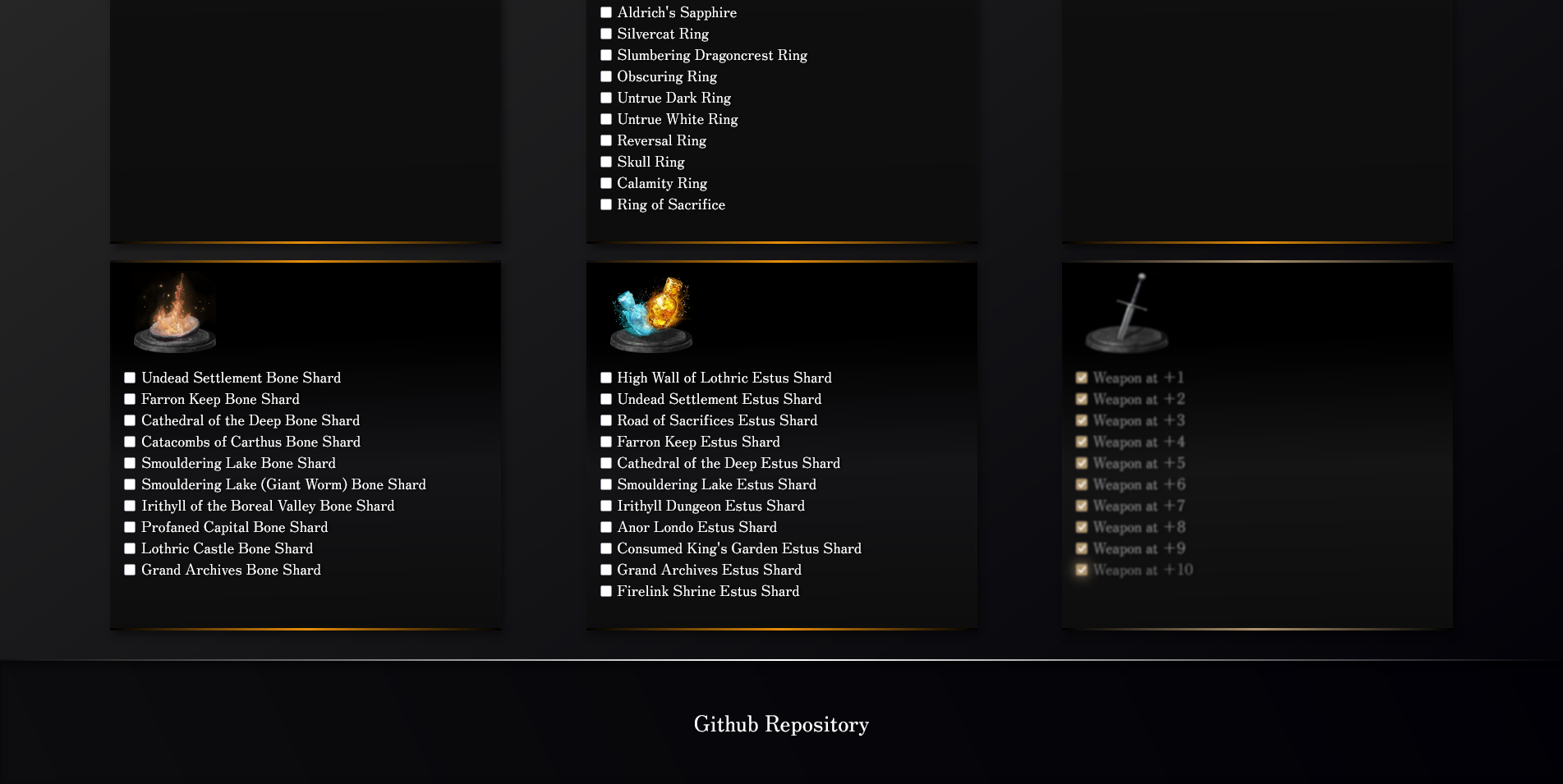Check the Ring of Sacrifice checkbox
The height and width of the screenshot is (784, 1563).
(606, 204)
